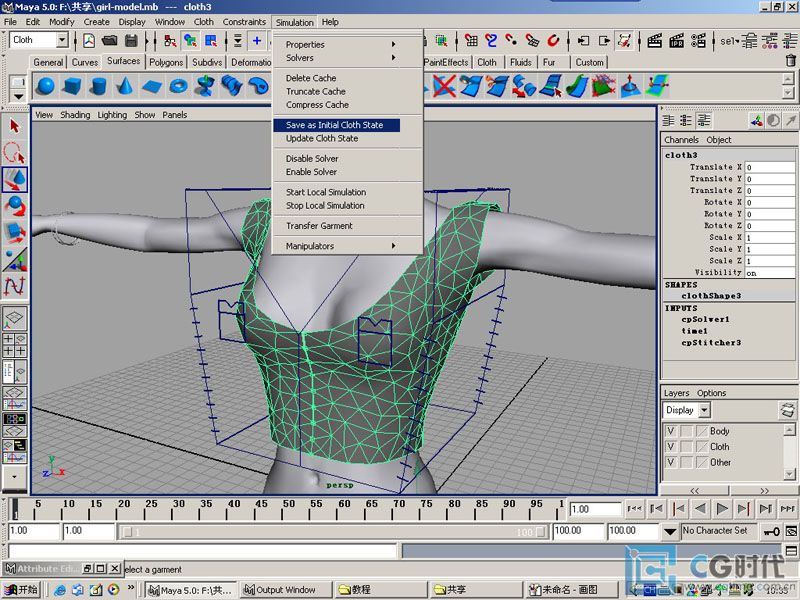This screenshot has width=800, height=600.
Task: Expand the Manipulators submenu
Action: coord(340,246)
